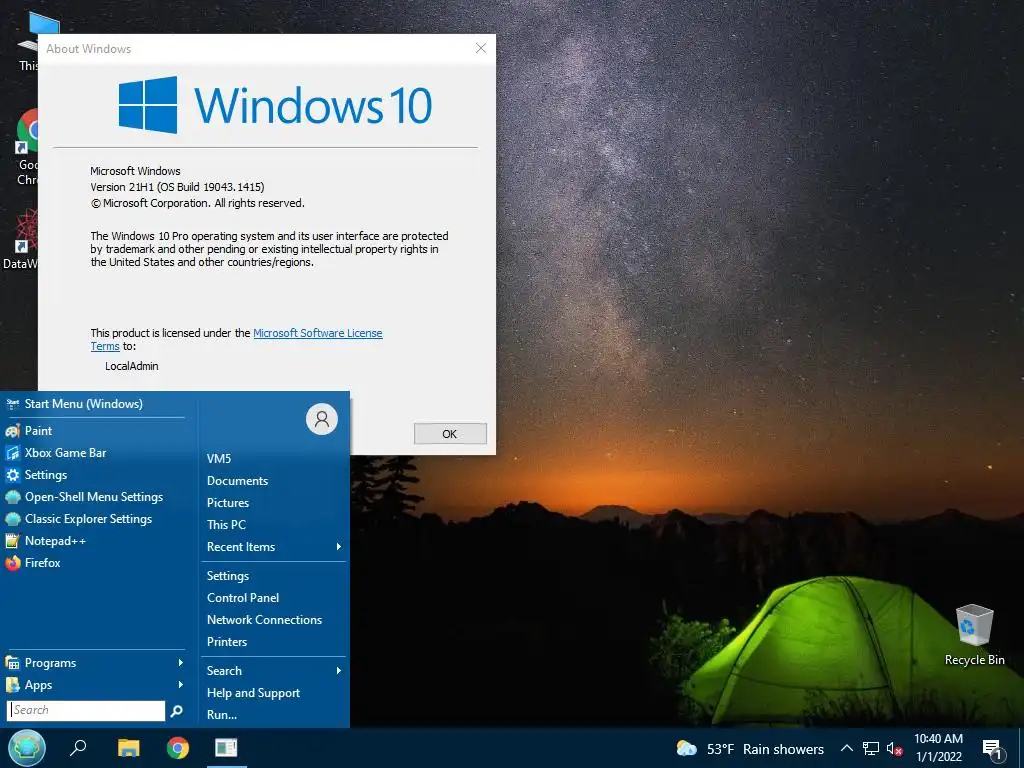
Task: Click the Settings gear icon in left column
Action: (x=12, y=475)
